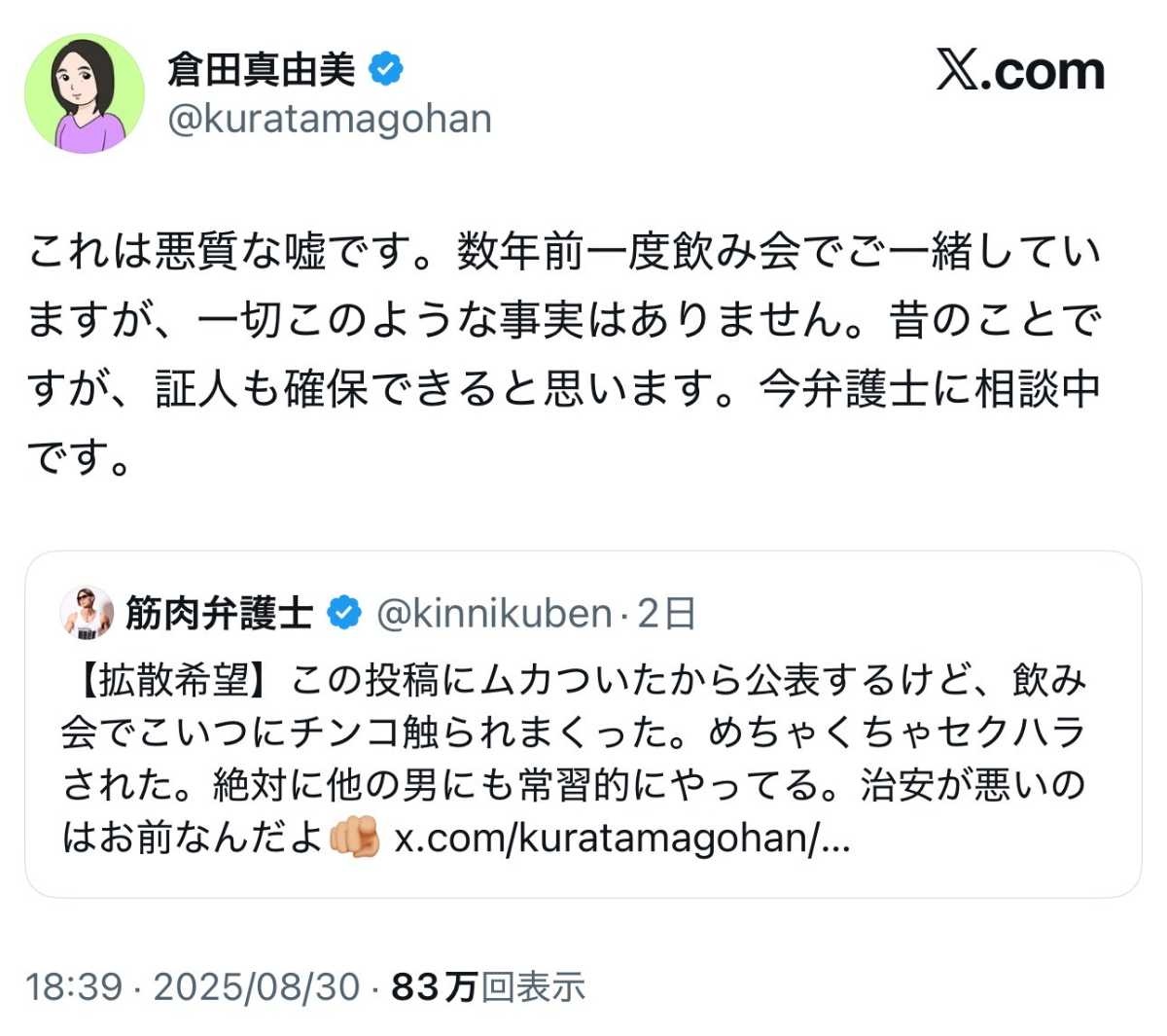The image size is (1167, 1036).
Task: Click the quoted sentence 治安が悪いのはお前なんだよ
Action: (x=972, y=785)
